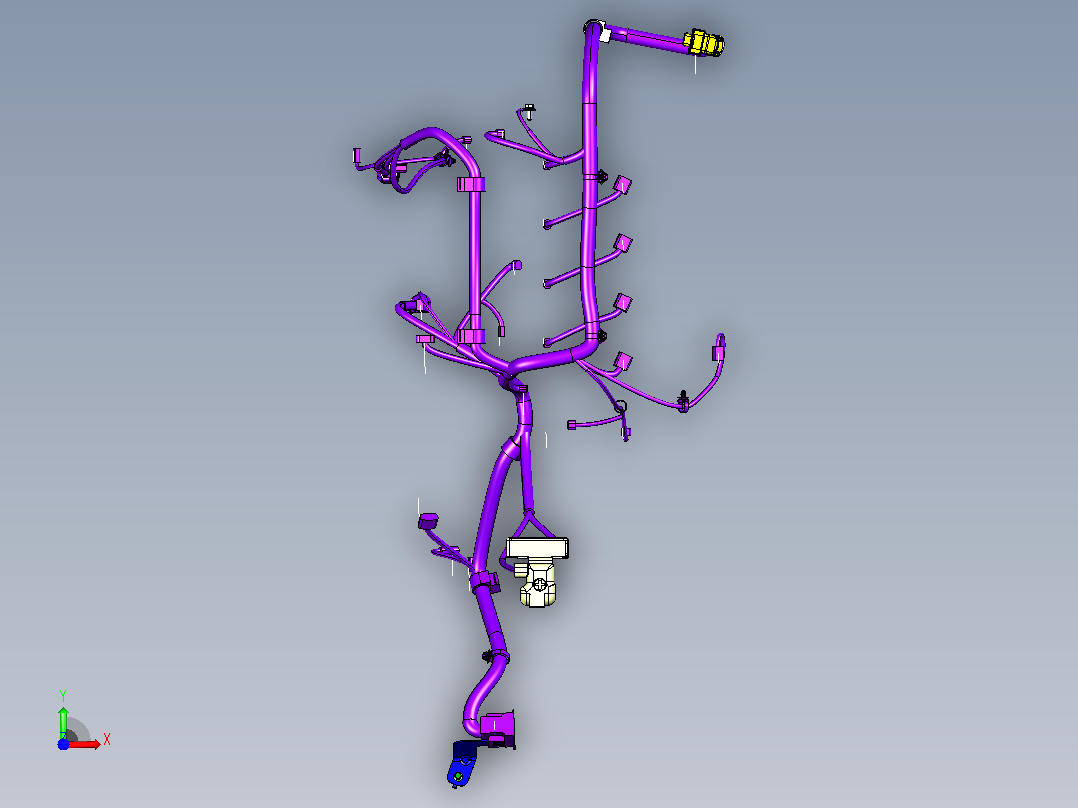Select the white clip at the top harness bend
Image resolution: width=1078 pixels, height=808 pixels.
(606, 34)
